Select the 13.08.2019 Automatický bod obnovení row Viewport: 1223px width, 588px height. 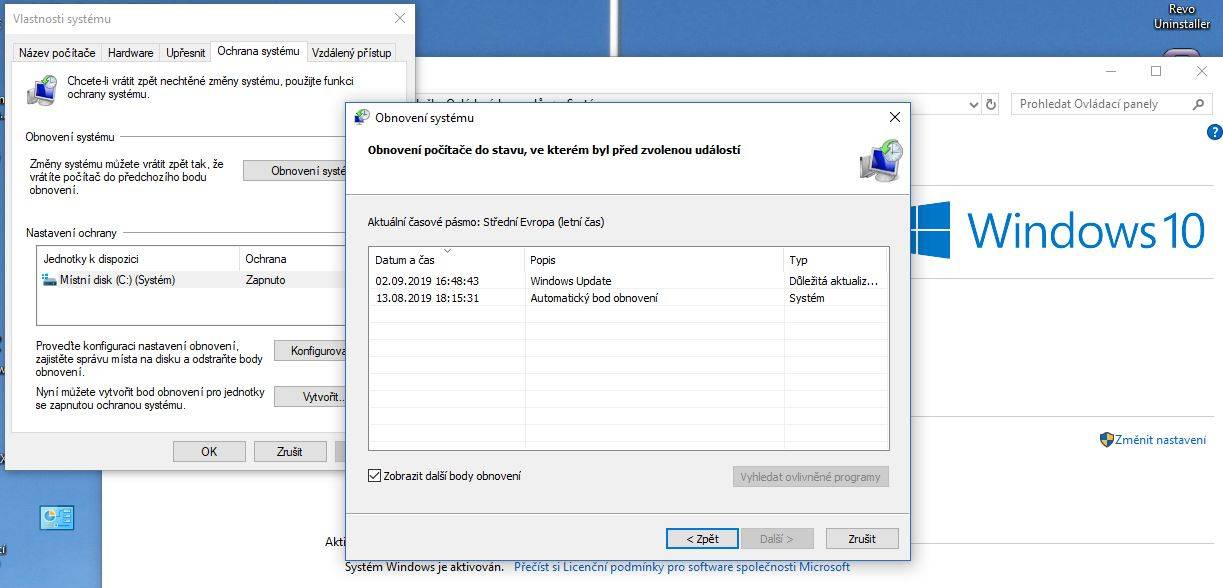[628, 298]
